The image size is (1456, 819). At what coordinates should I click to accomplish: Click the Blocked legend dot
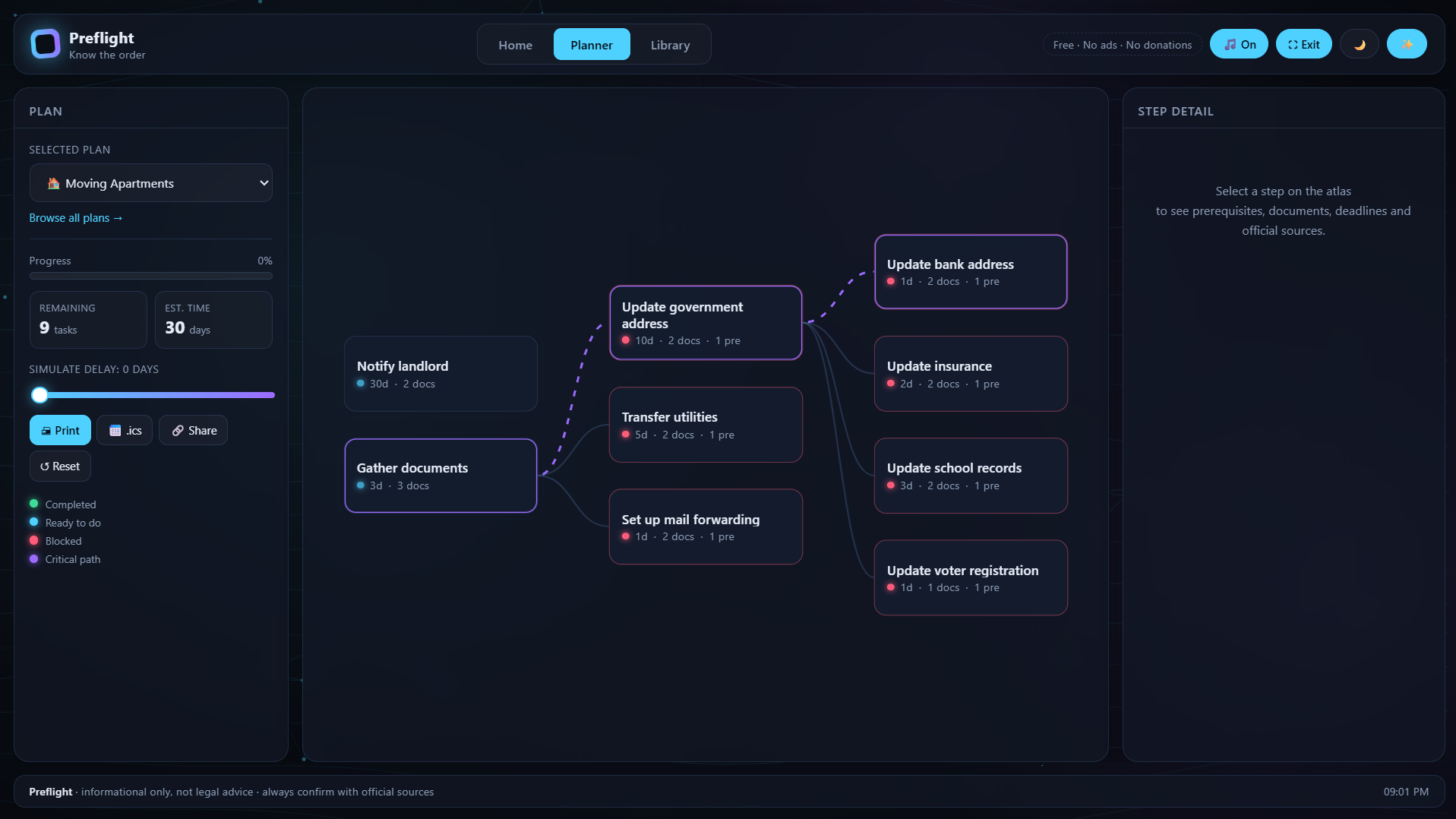[33, 540]
